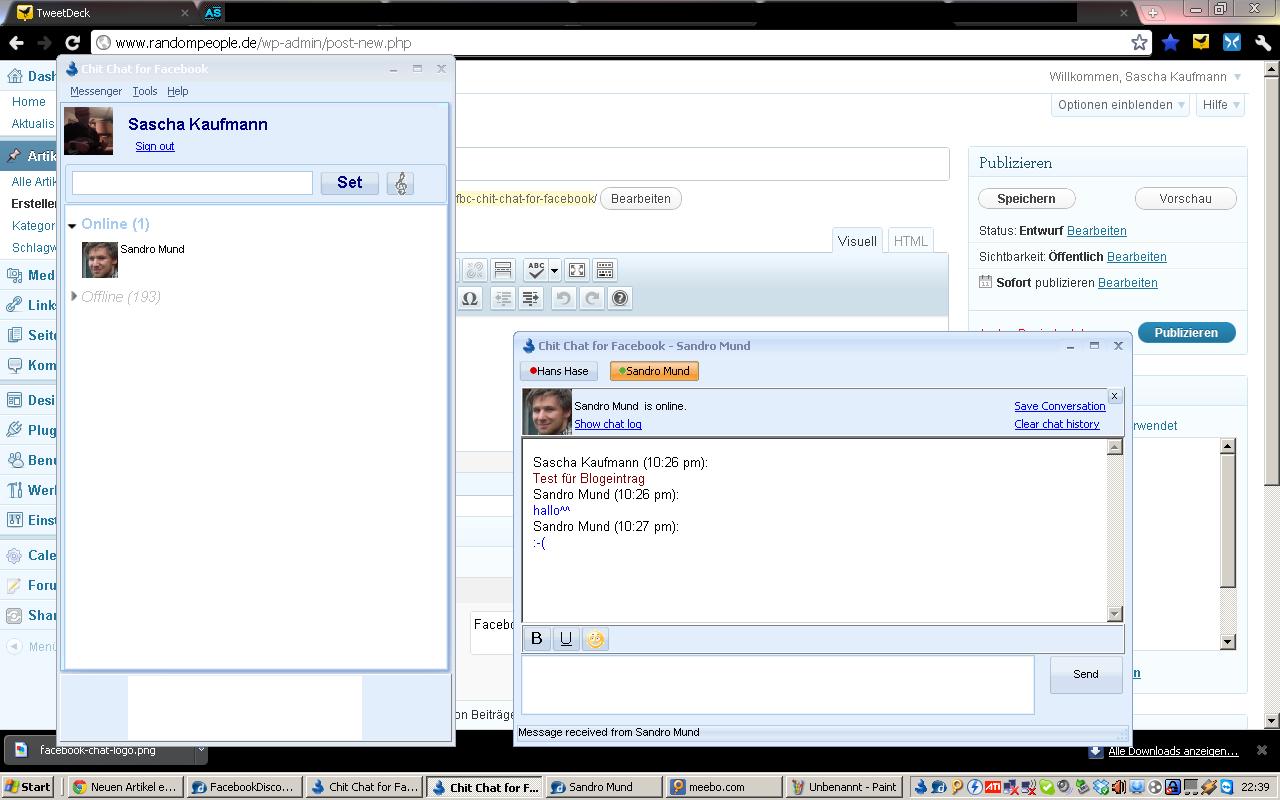Click the spellcheck ABC icon
Screen dimensions: 1280x800
tap(536, 270)
